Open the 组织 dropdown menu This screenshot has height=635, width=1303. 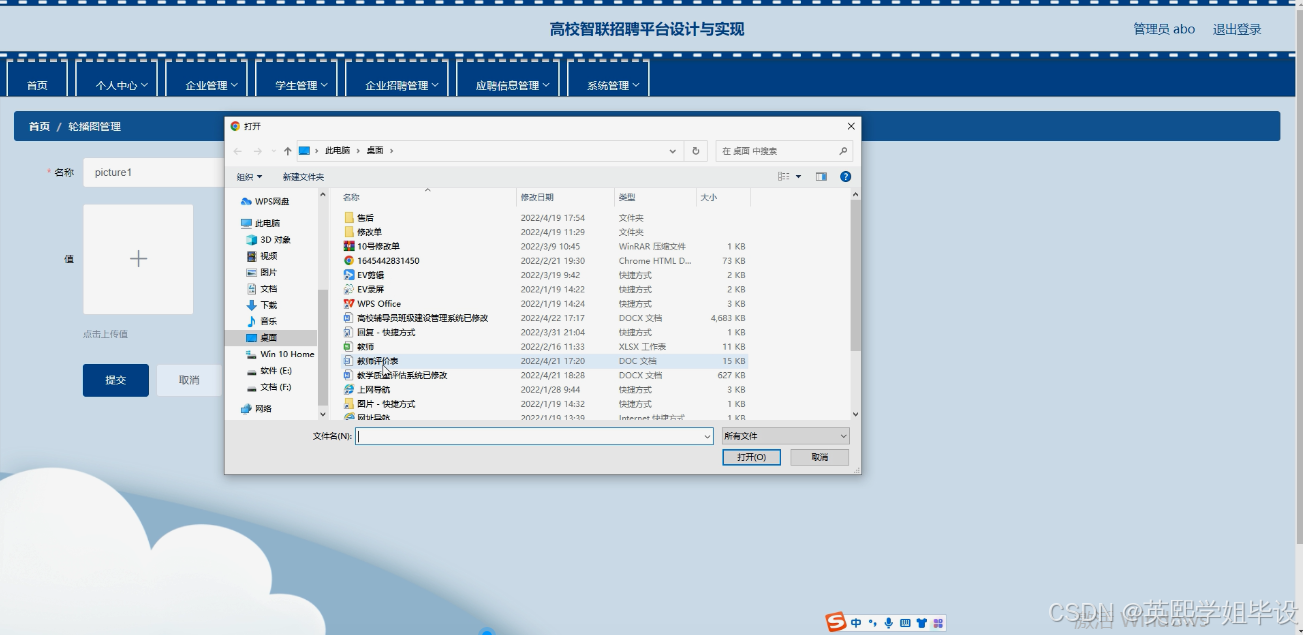coord(249,177)
